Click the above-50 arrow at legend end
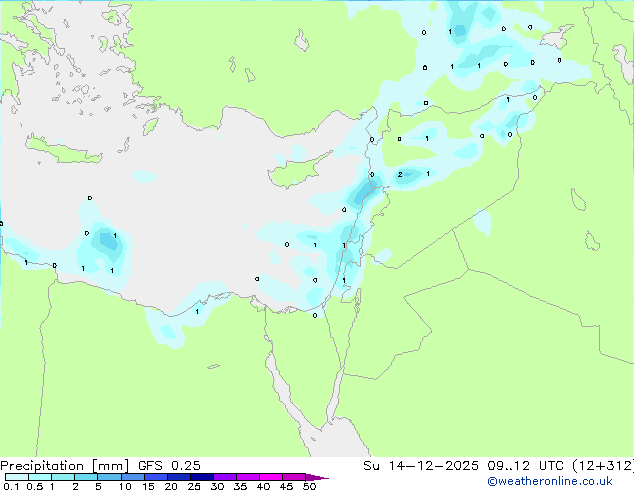The image size is (634, 490). [x=317, y=477]
